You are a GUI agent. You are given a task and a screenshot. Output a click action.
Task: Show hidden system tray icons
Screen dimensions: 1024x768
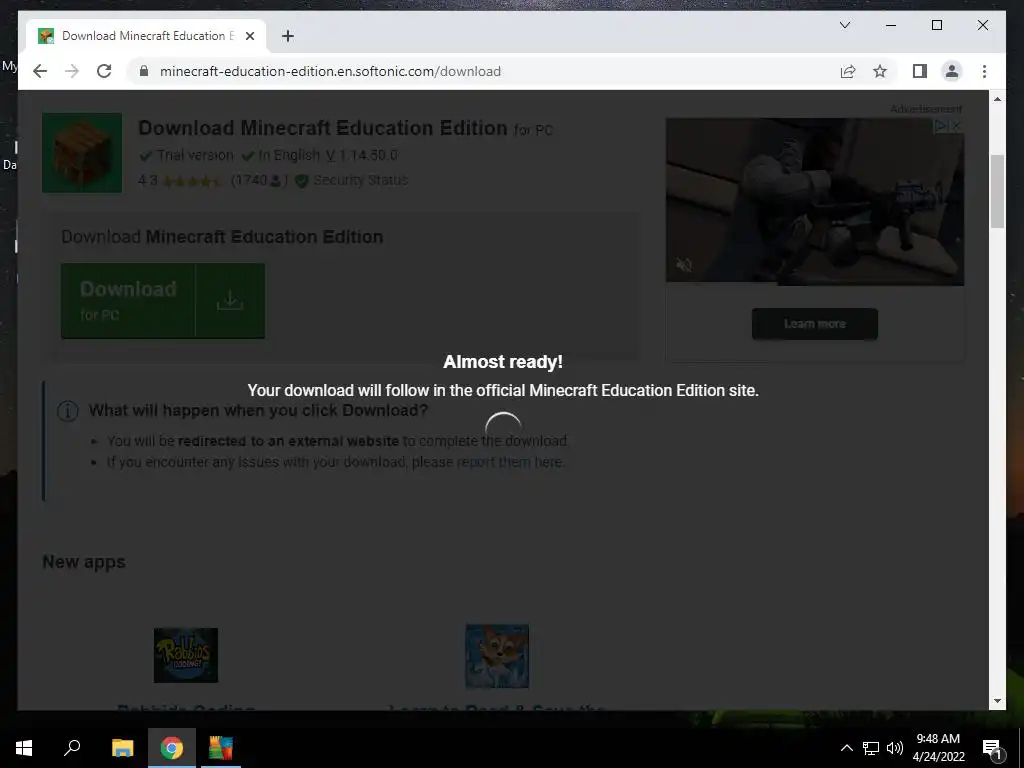pos(846,748)
